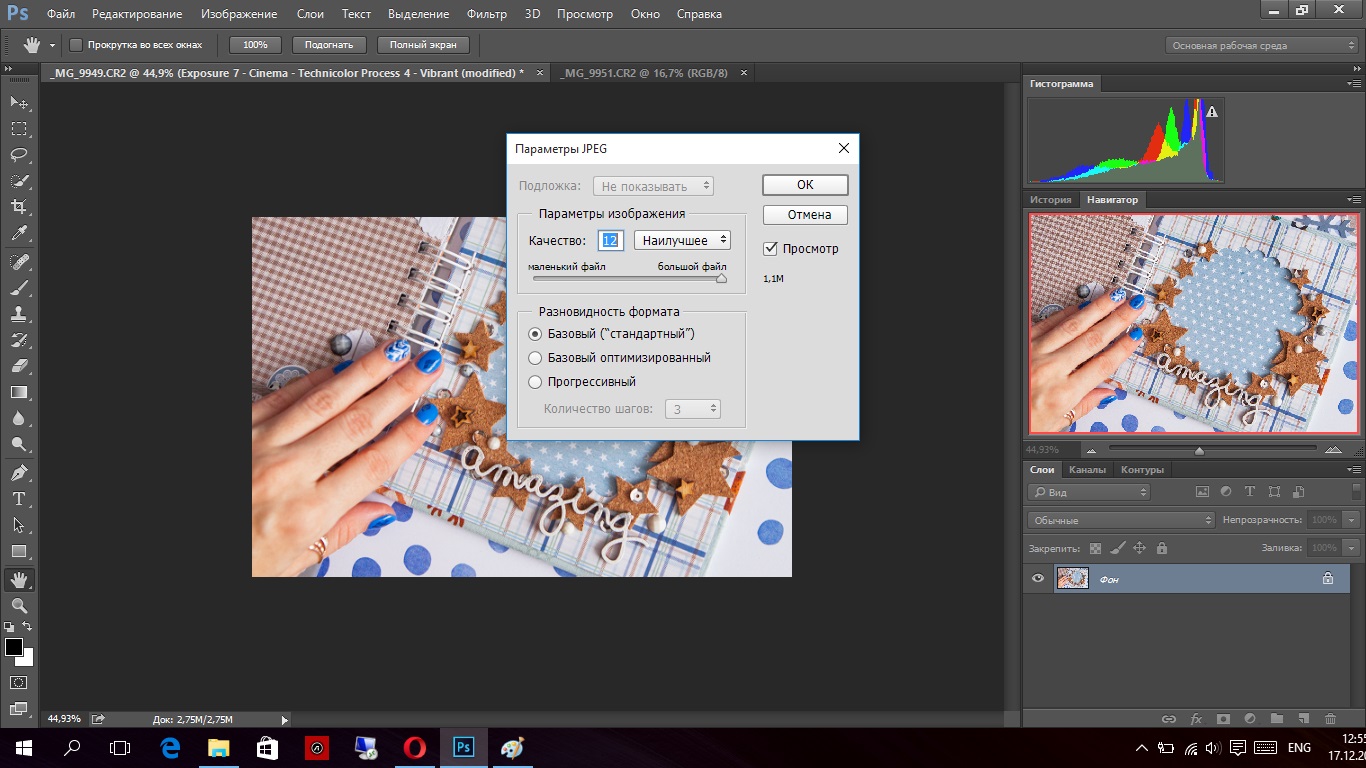
Task: Open the Наилучшее quality dropdown
Action: click(683, 240)
